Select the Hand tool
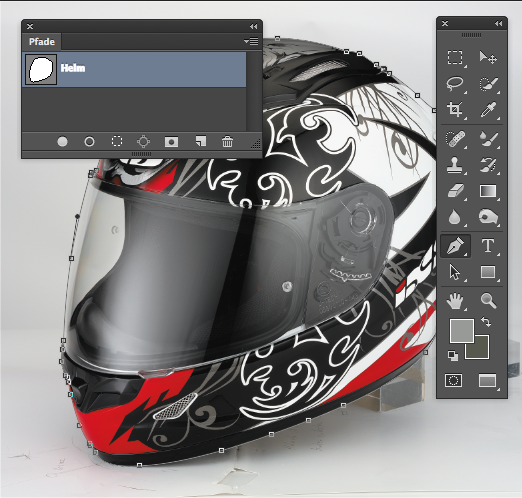This screenshot has height=498, width=522. coord(455,300)
